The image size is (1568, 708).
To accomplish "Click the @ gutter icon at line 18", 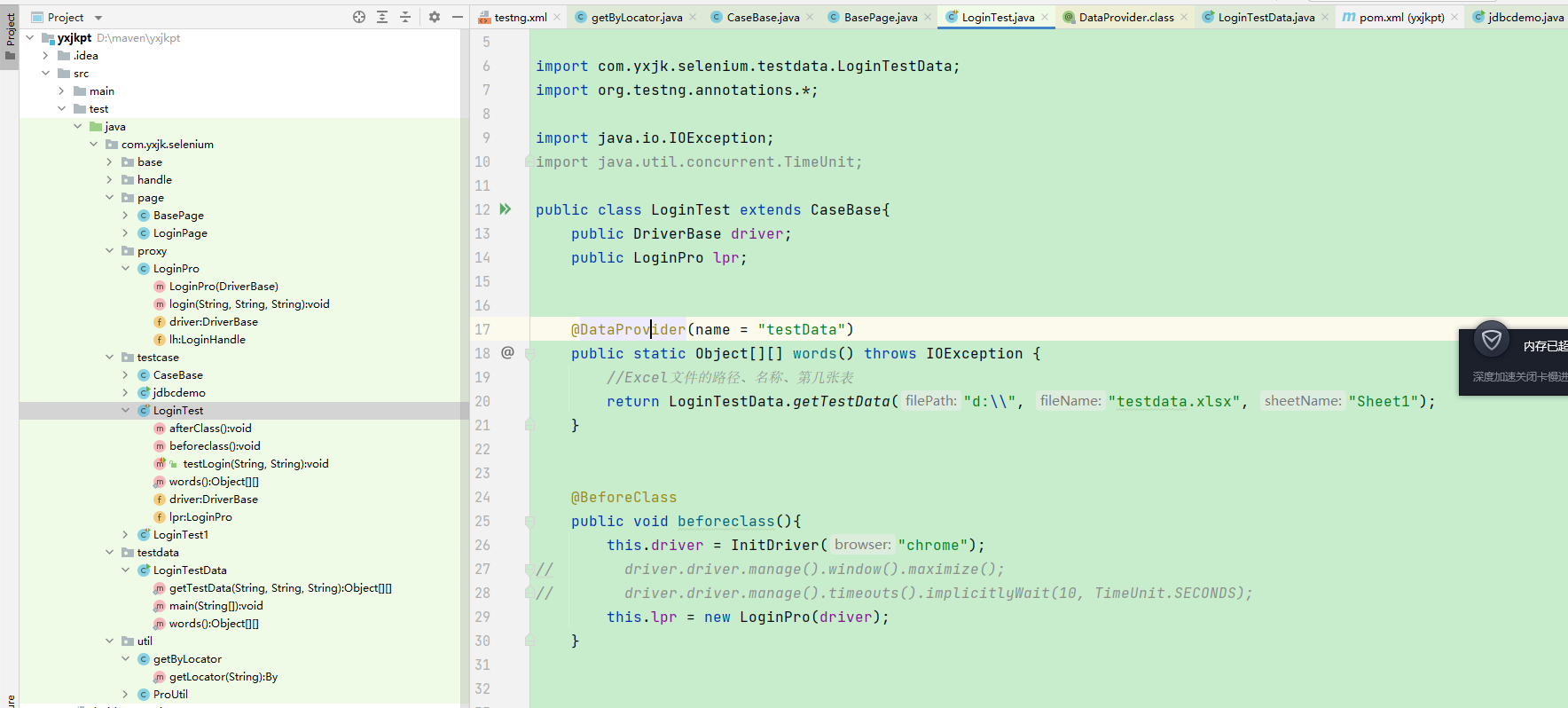I will (x=507, y=352).
